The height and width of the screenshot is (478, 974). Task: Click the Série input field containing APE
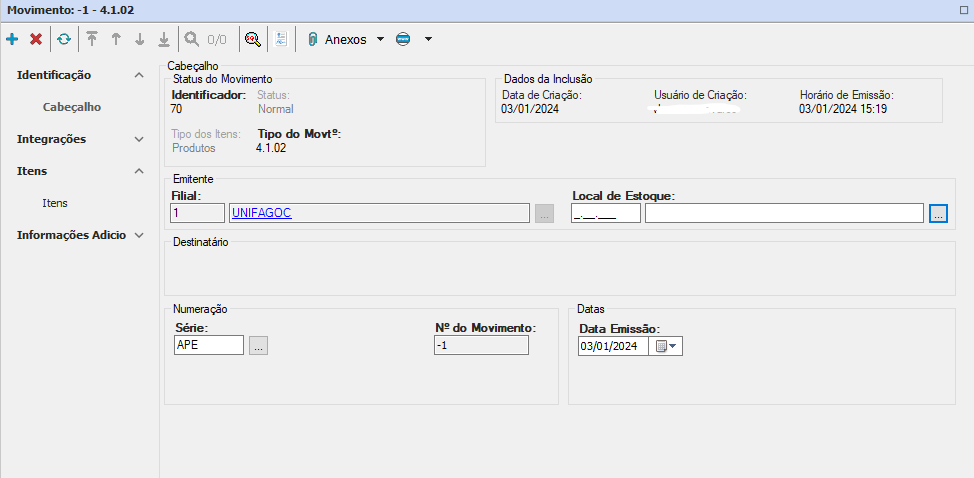click(208, 345)
